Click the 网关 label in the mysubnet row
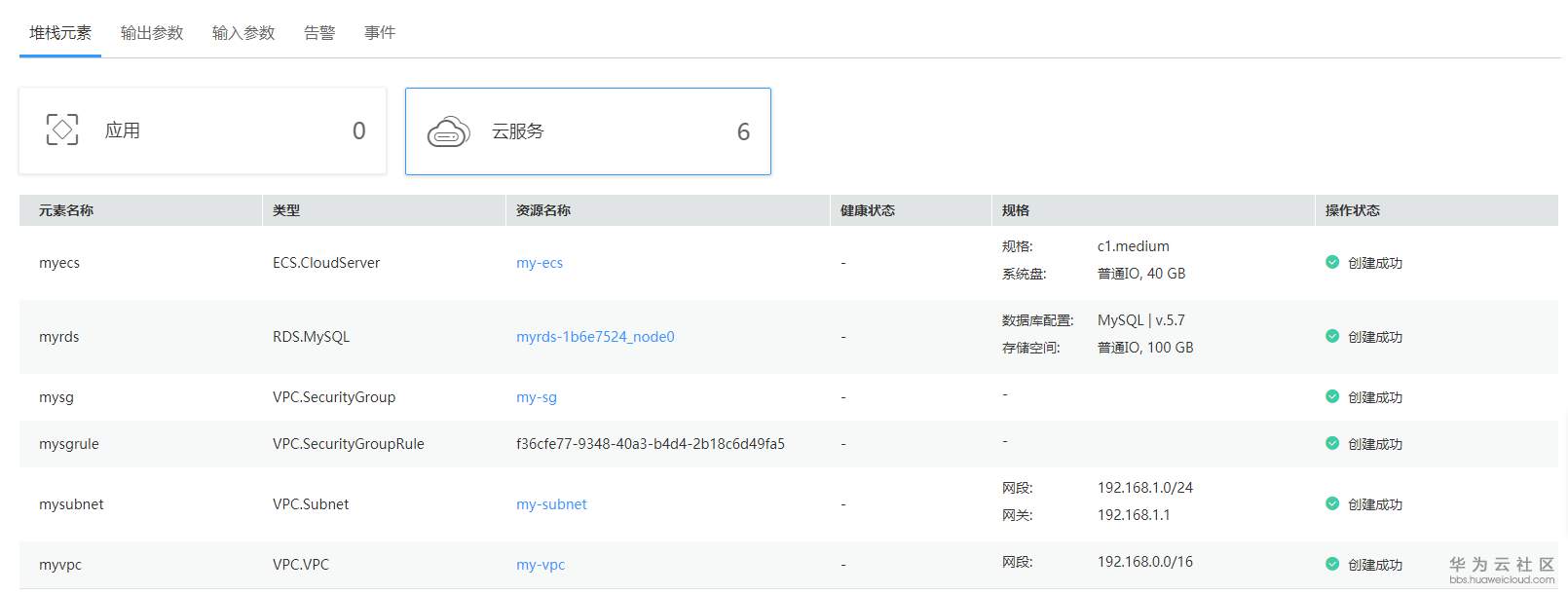 tap(1018, 515)
